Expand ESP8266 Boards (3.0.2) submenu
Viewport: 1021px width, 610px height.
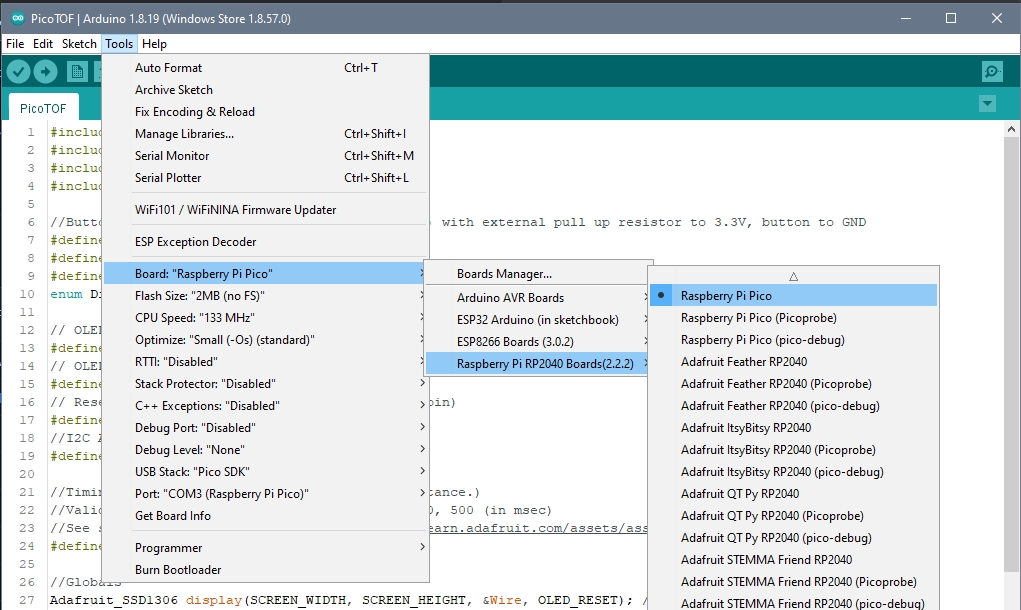537,342
